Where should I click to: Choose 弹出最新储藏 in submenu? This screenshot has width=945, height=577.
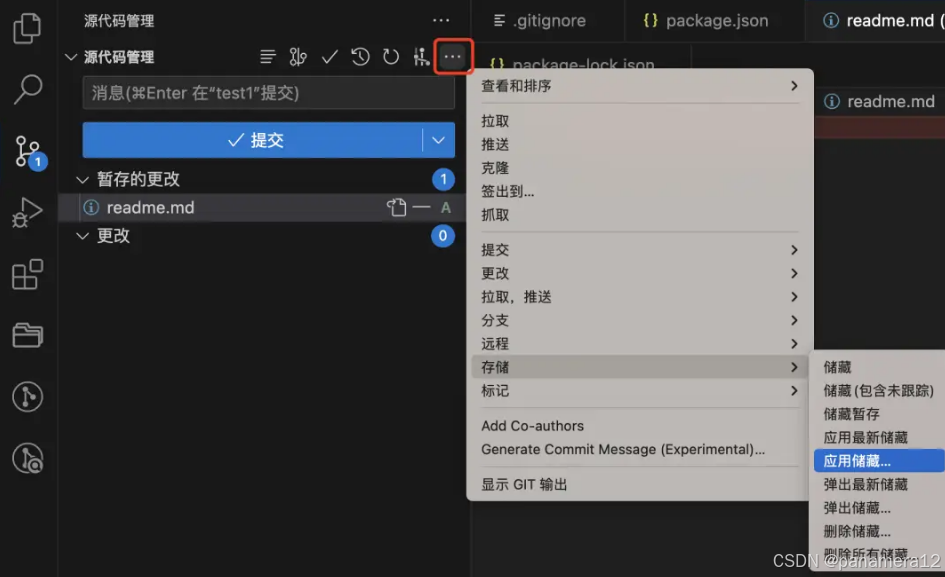879,485
